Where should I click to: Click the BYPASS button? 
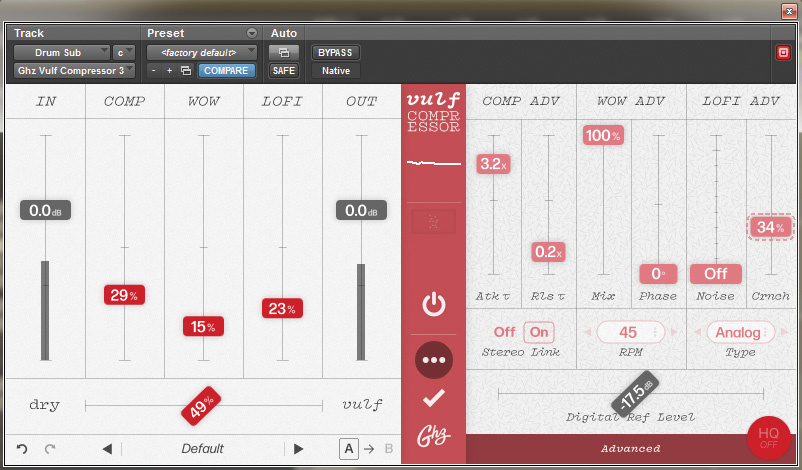click(335, 52)
